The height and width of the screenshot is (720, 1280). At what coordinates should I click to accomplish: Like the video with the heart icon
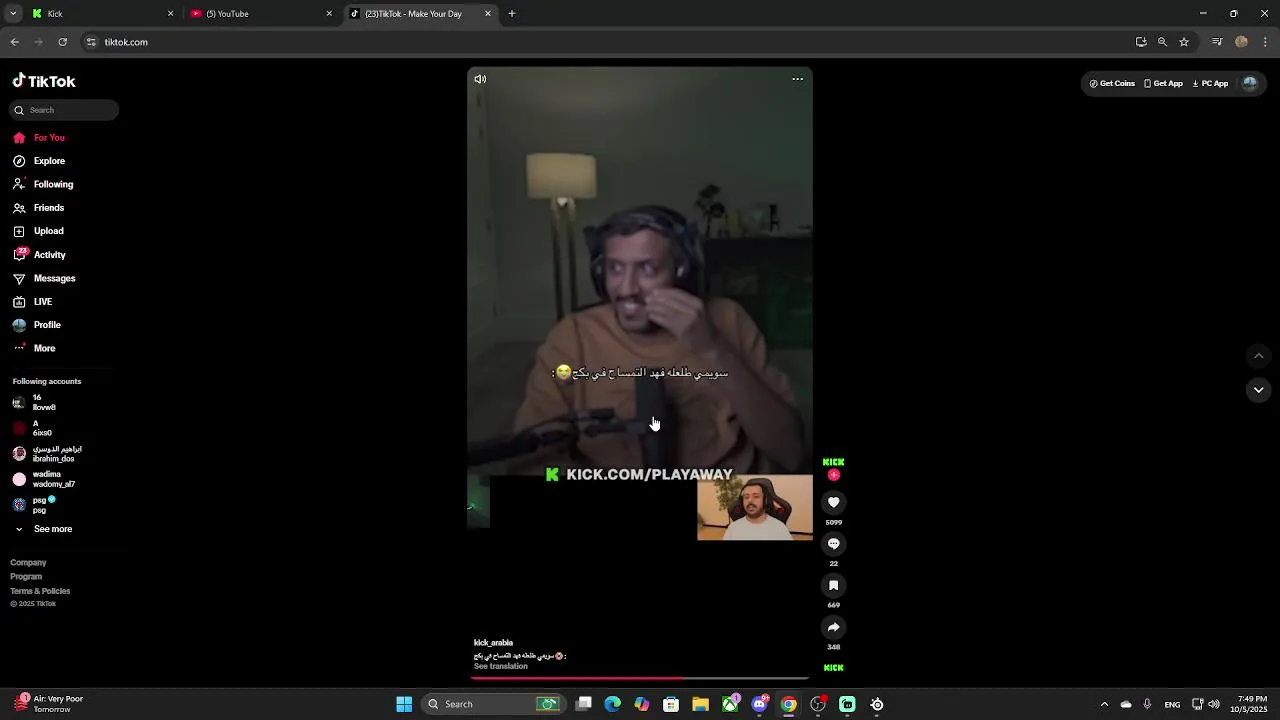pyautogui.click(x=833, y=503)
